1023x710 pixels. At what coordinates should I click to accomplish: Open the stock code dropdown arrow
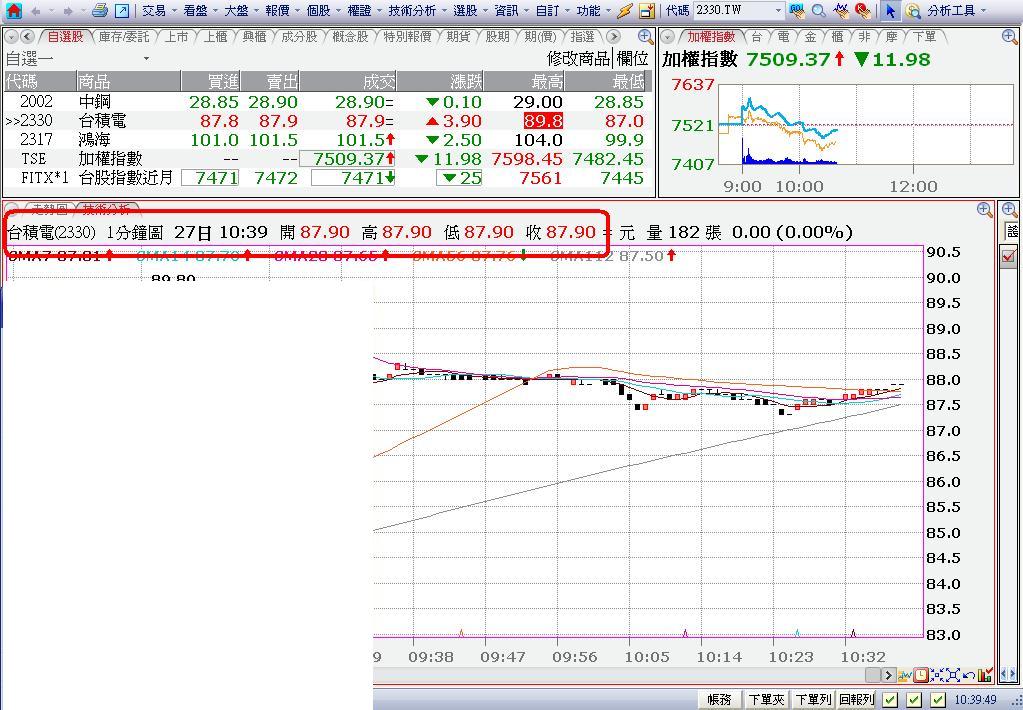point(778,10)
